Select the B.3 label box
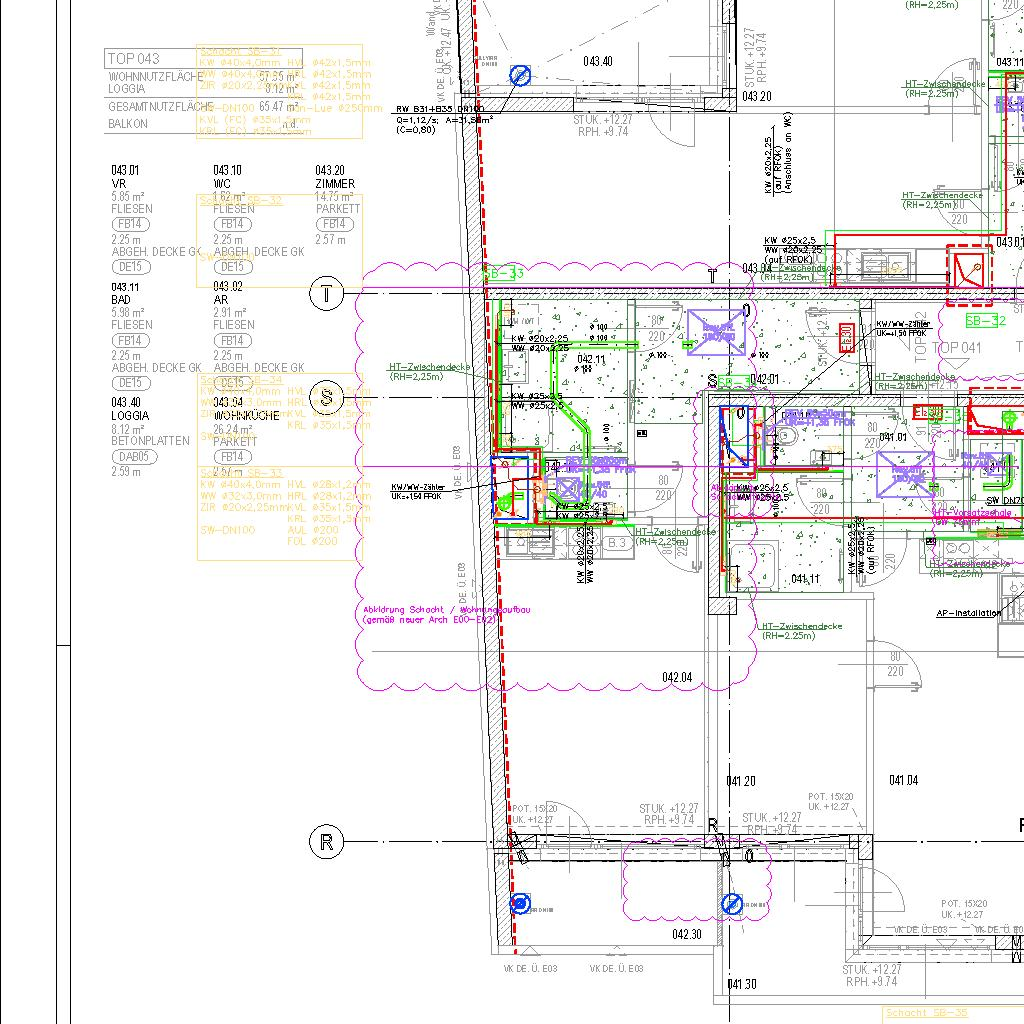Screen dimensions: 1024x1024 617,543
